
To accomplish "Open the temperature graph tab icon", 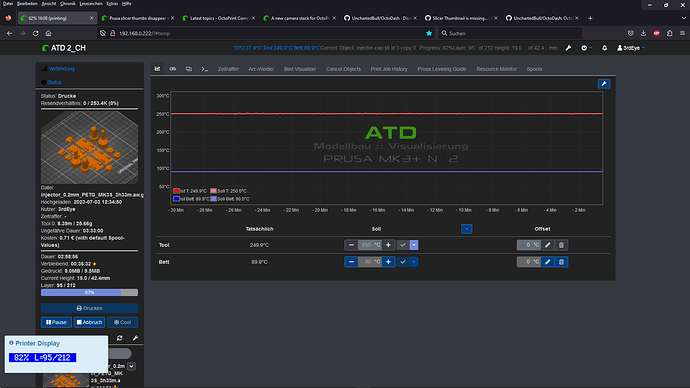I will 157,69.
